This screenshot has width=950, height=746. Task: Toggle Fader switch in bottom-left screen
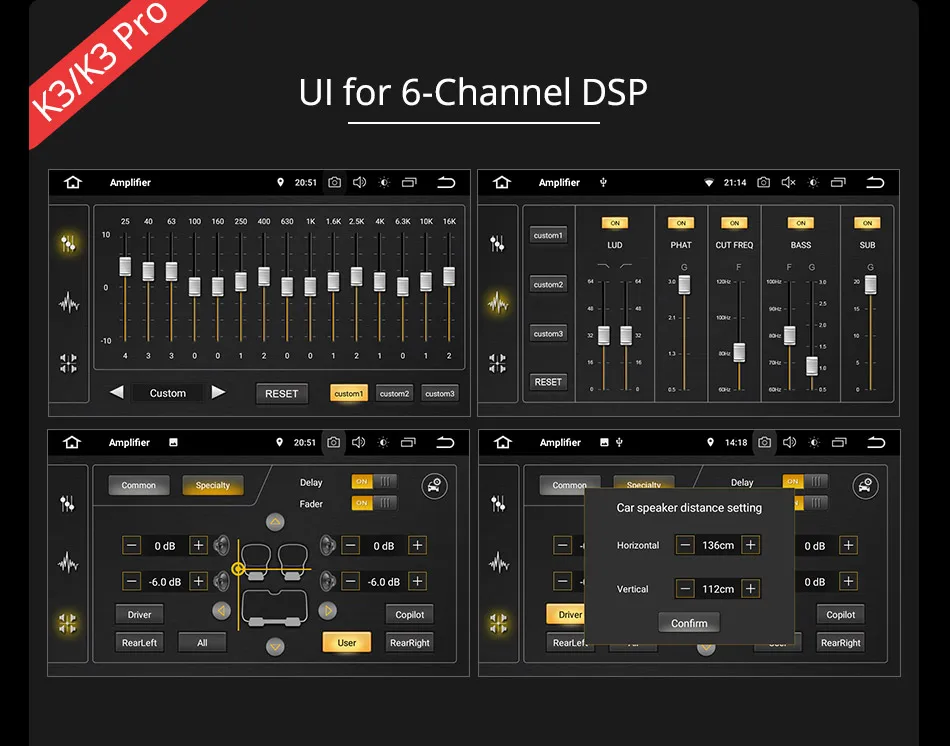(x=374, y=503)
